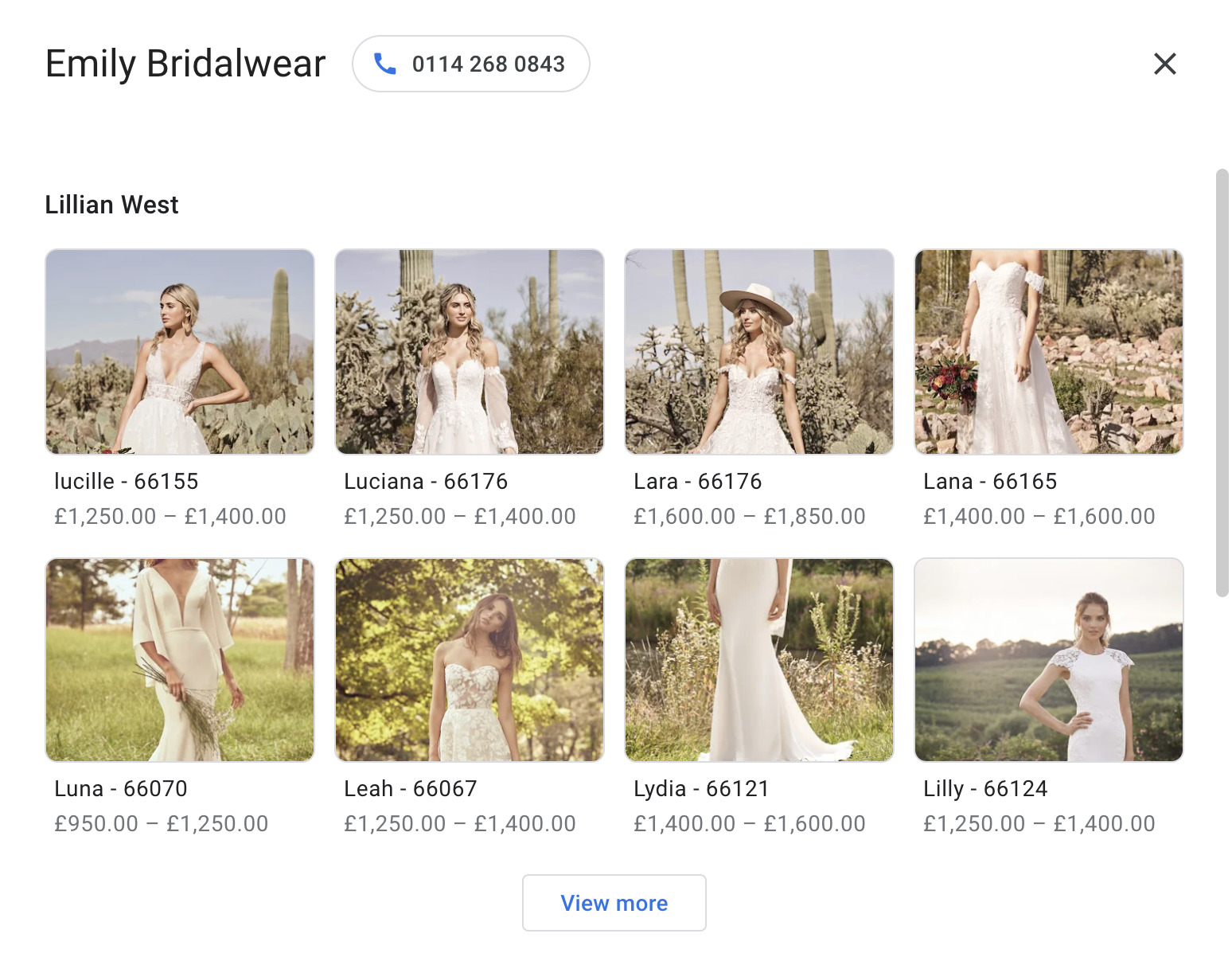
Task: Open the Lara - 66176 dress photo
Action: point(759,352)
